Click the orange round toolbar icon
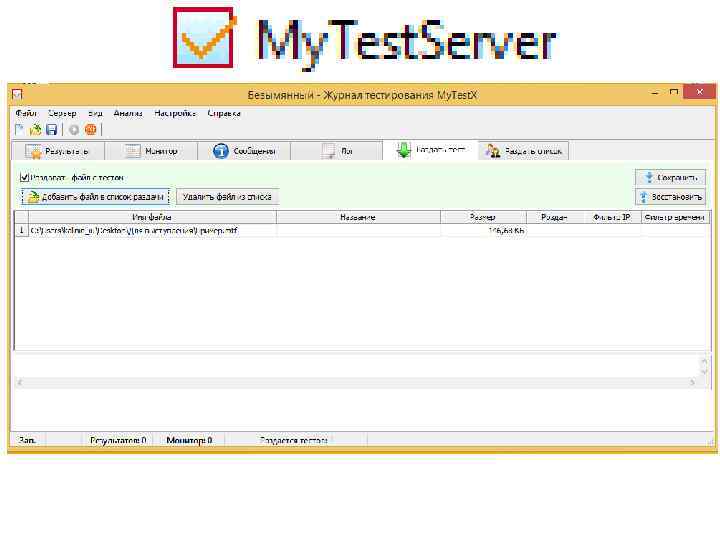Image resolution: width=720 pixels, height=540 pixels. pyautogui.click(x=90, y=130)
